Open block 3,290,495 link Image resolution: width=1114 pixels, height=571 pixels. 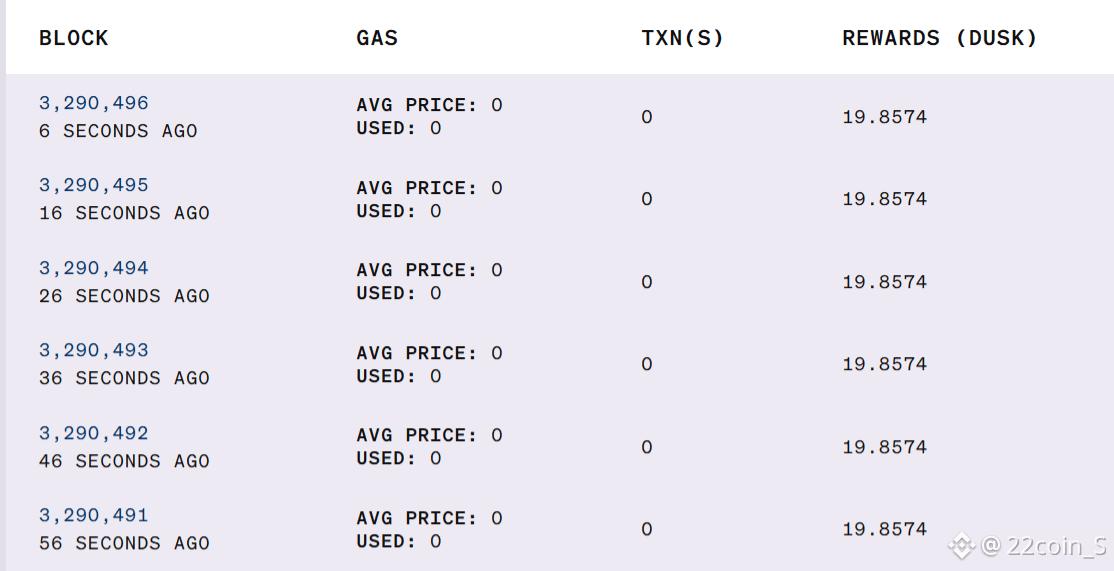[94, 185]
